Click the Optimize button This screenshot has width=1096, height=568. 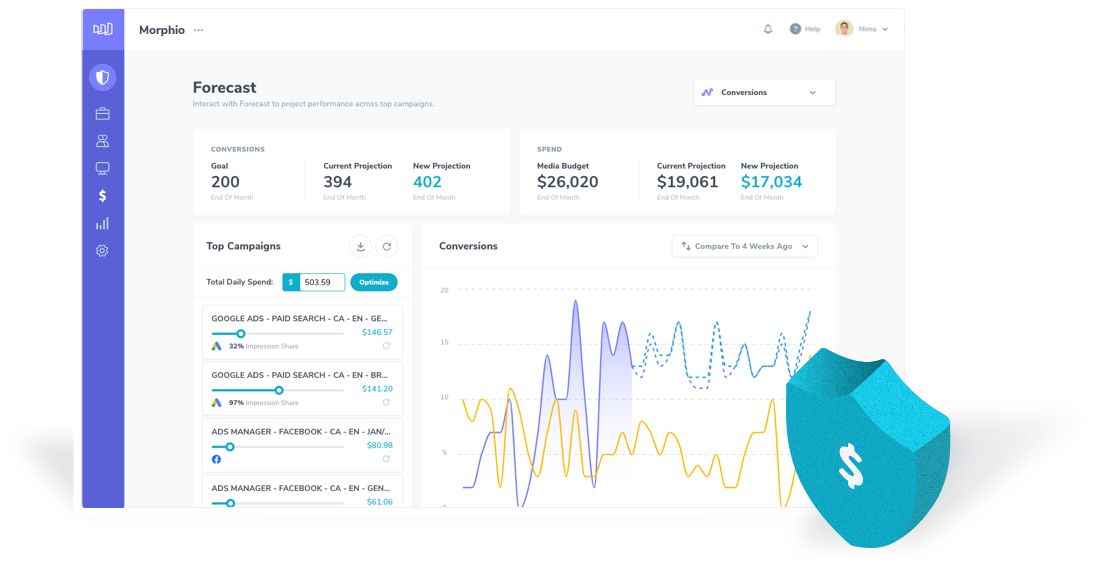[374, 282]
